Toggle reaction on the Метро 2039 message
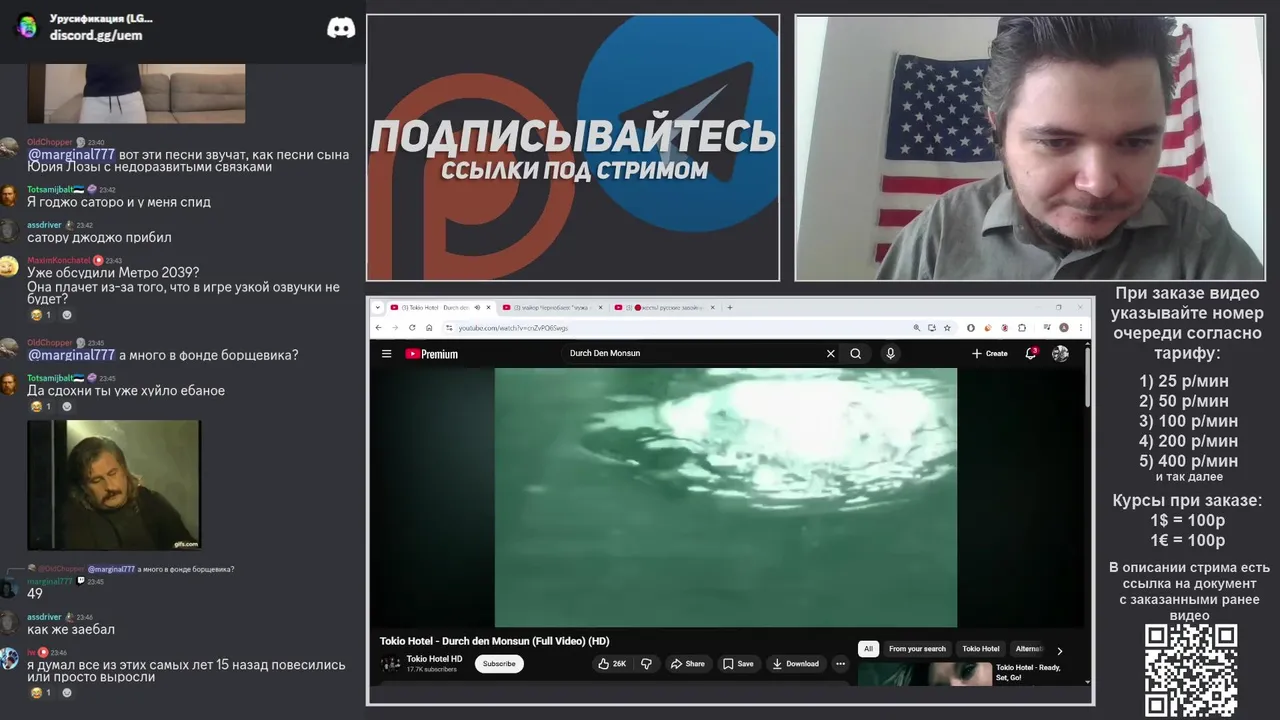Viewport: 1280px width, 720px height. (41, 315)
